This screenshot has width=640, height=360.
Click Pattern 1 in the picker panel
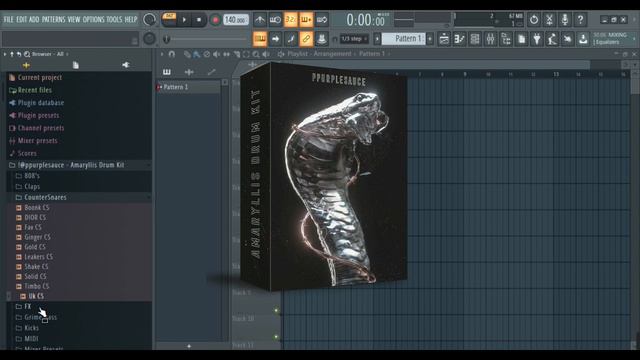coord(188,87)
